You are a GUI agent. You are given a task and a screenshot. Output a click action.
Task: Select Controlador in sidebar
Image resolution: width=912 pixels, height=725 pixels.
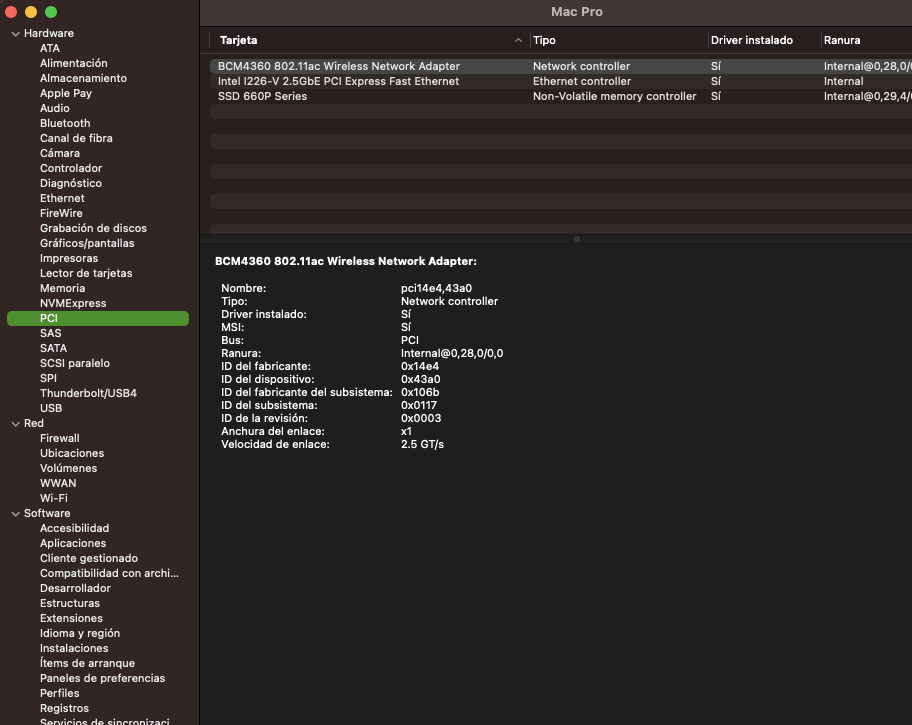[x=71, y=169]
